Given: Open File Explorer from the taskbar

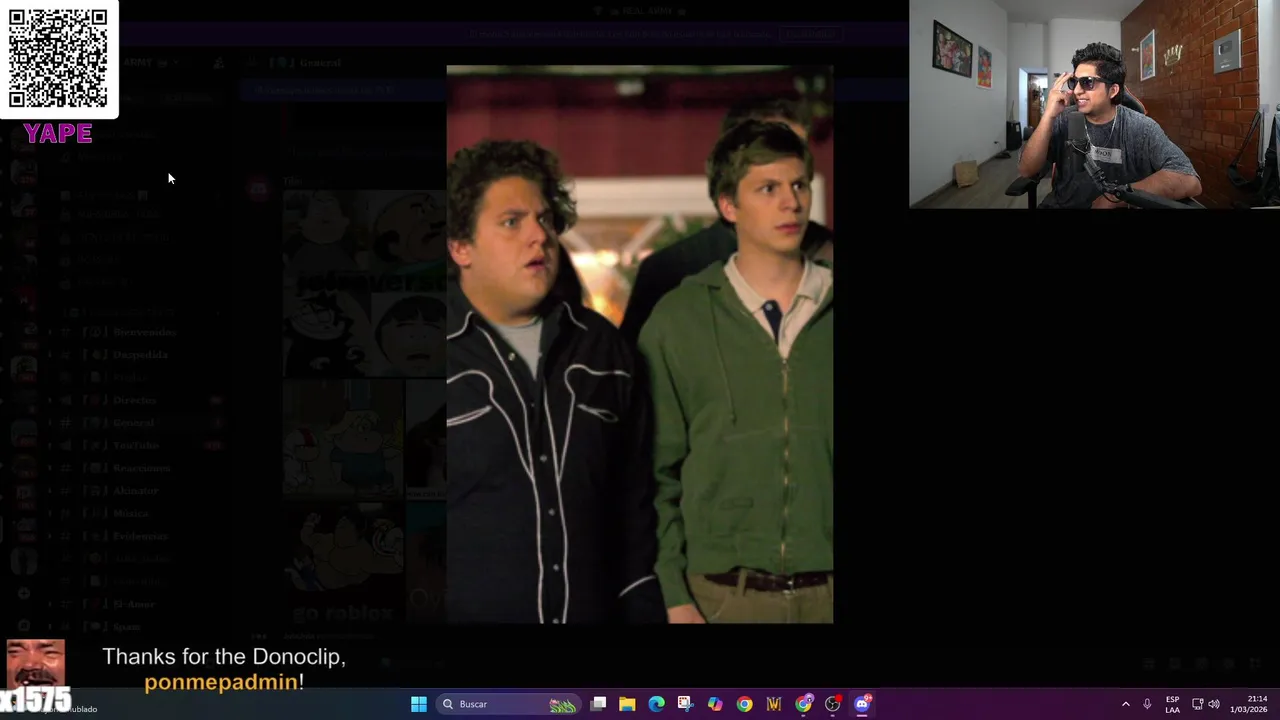Looking at the screenshot, I should [627, 704].
